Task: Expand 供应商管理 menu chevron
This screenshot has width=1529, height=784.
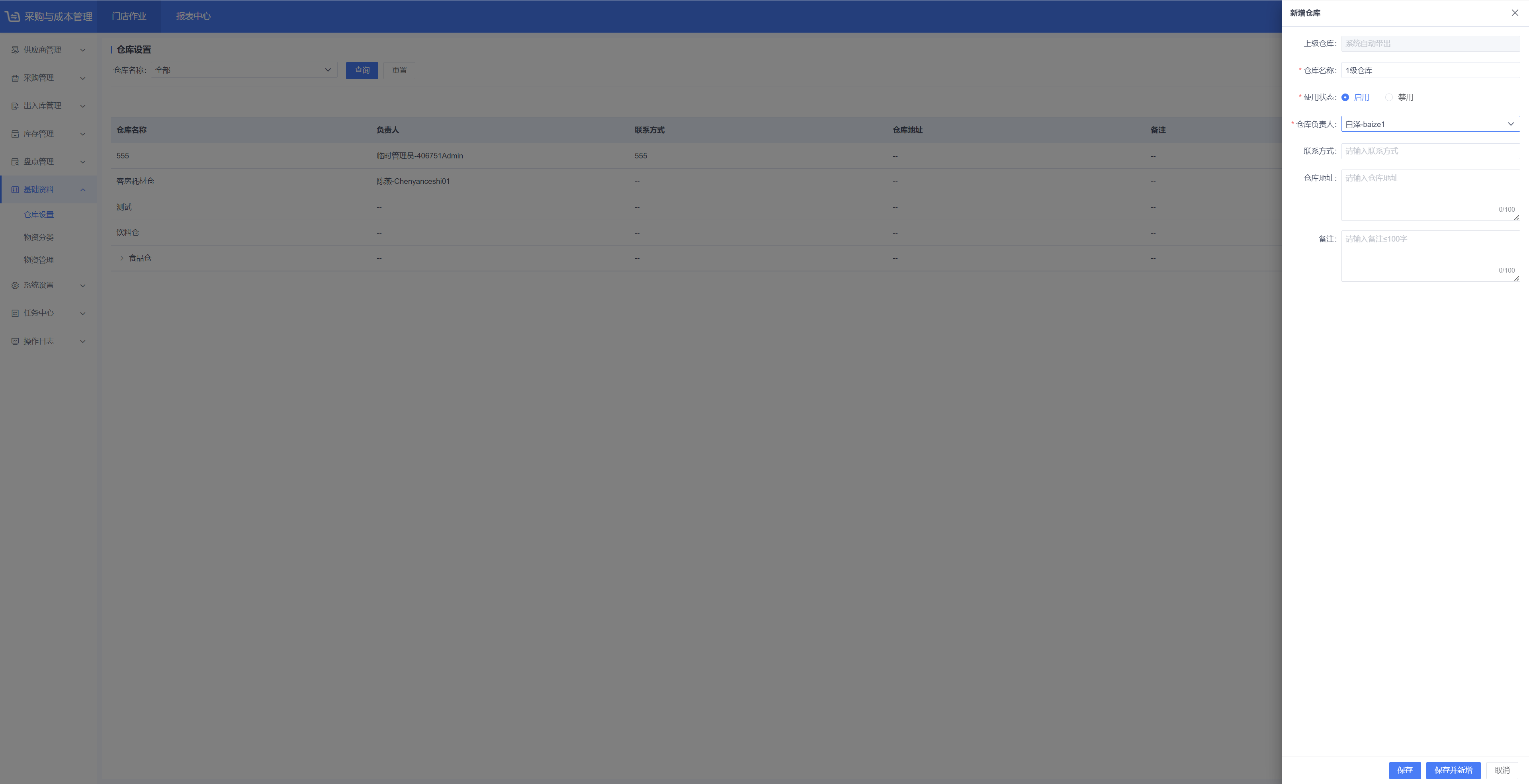Action: pyautogui.click(x=82, y=51)
